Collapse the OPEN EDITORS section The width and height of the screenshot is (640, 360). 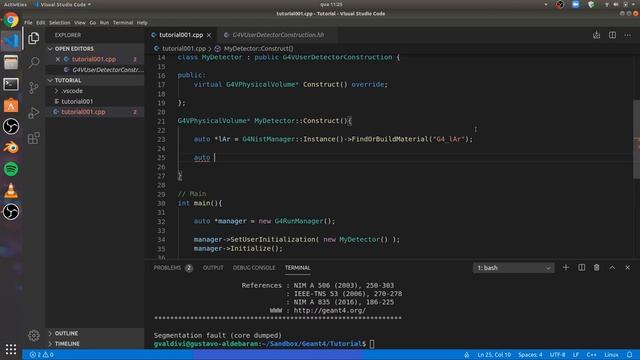tap(74, 49)
